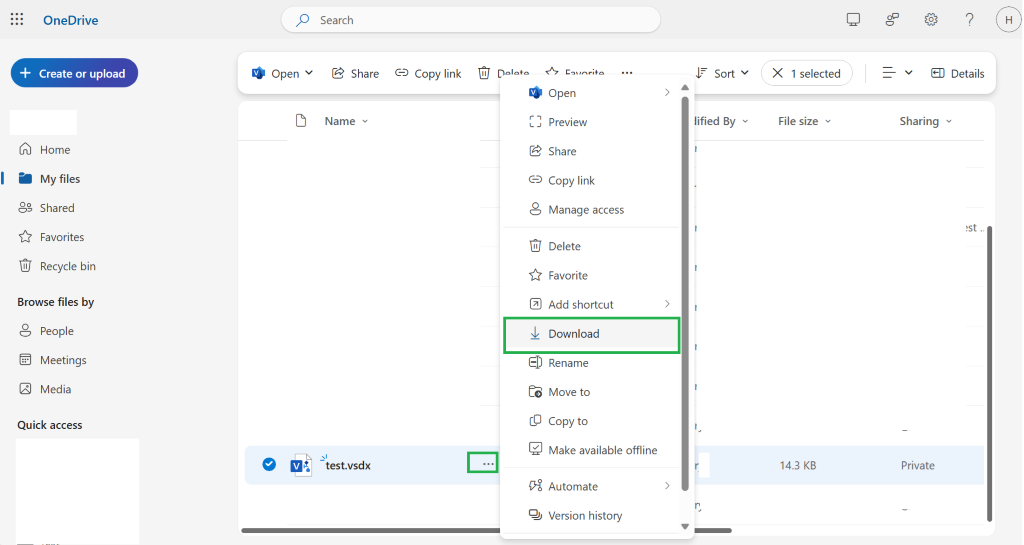The height and width of the screenshot is (545, 1024).
Task: Clear selection with the 1 selected X
Action: click(777, 73)
